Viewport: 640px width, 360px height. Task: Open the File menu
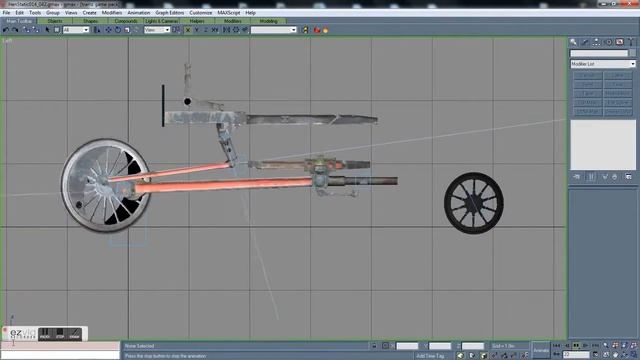(x=6, y=13)
